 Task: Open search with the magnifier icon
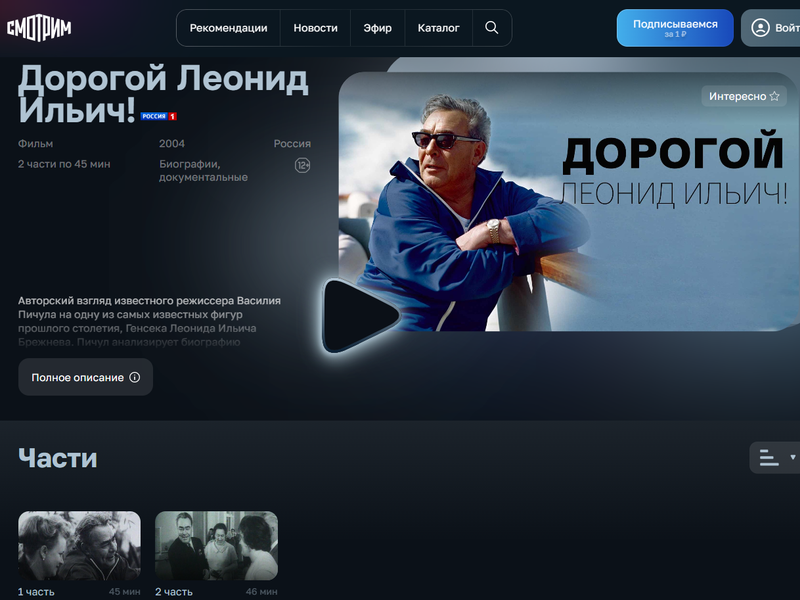pos(492,28)
